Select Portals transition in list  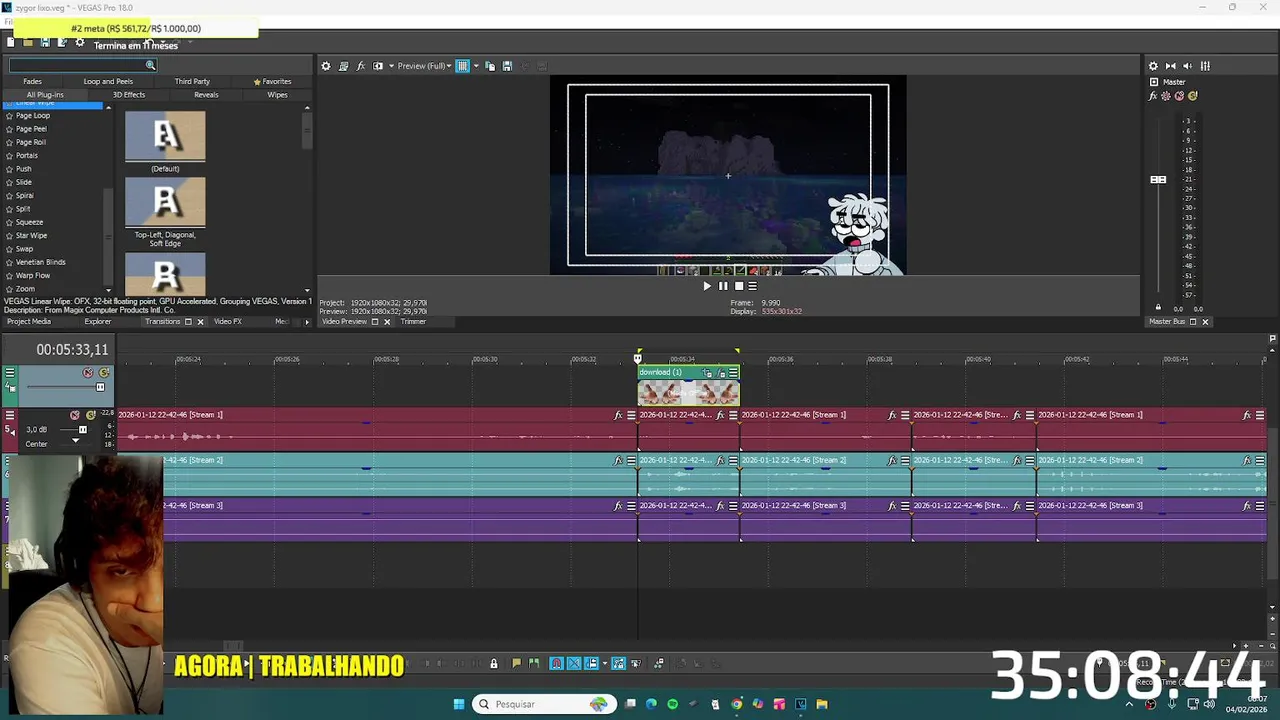tap(27, 155)
